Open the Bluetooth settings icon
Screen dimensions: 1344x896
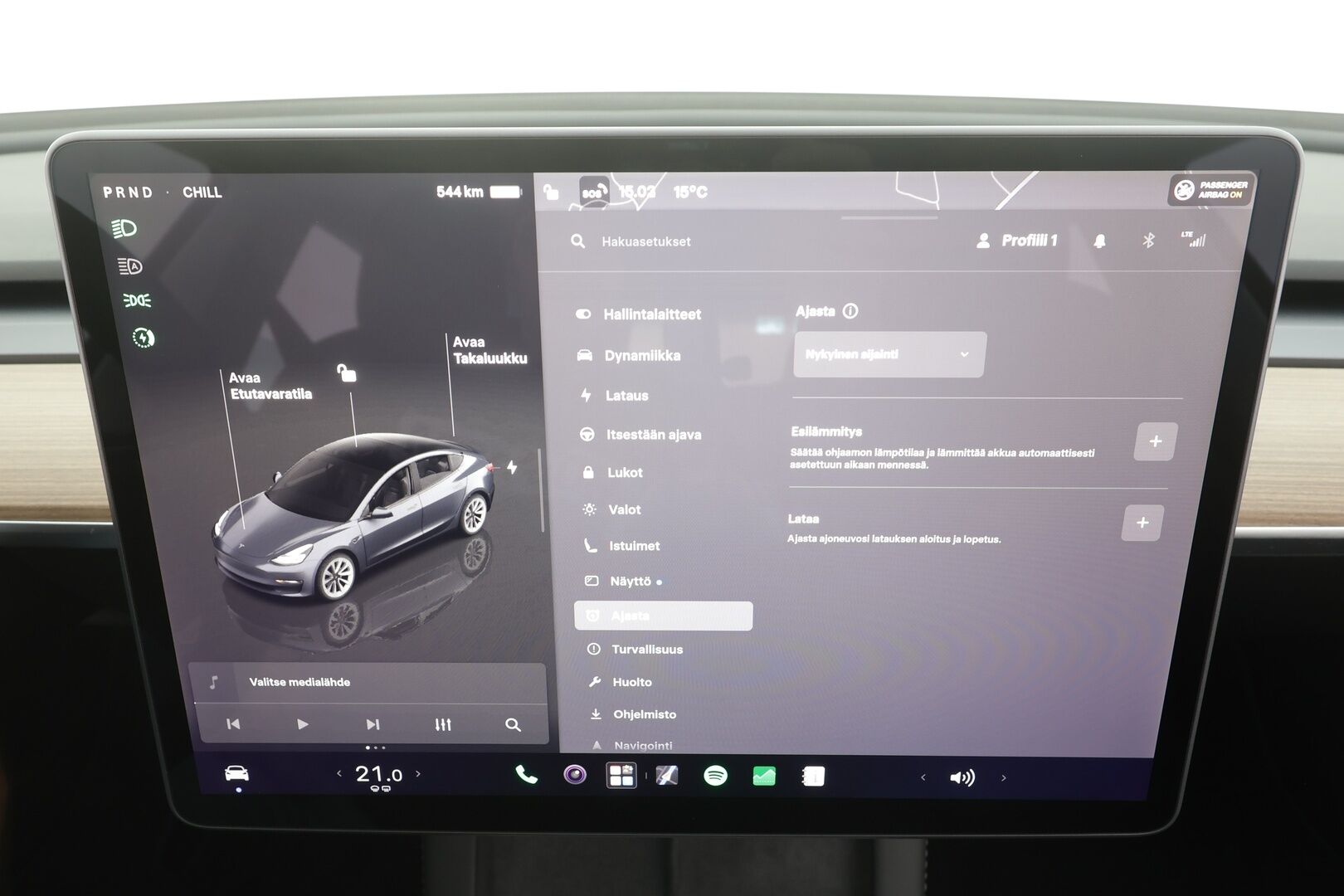click(x=1148, y=241)
